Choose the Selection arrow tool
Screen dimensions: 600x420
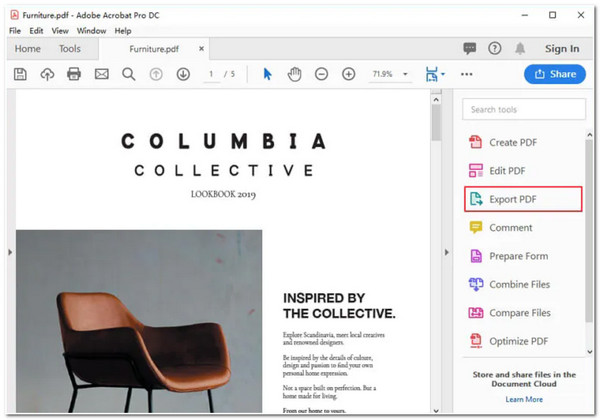coord(267,74)
